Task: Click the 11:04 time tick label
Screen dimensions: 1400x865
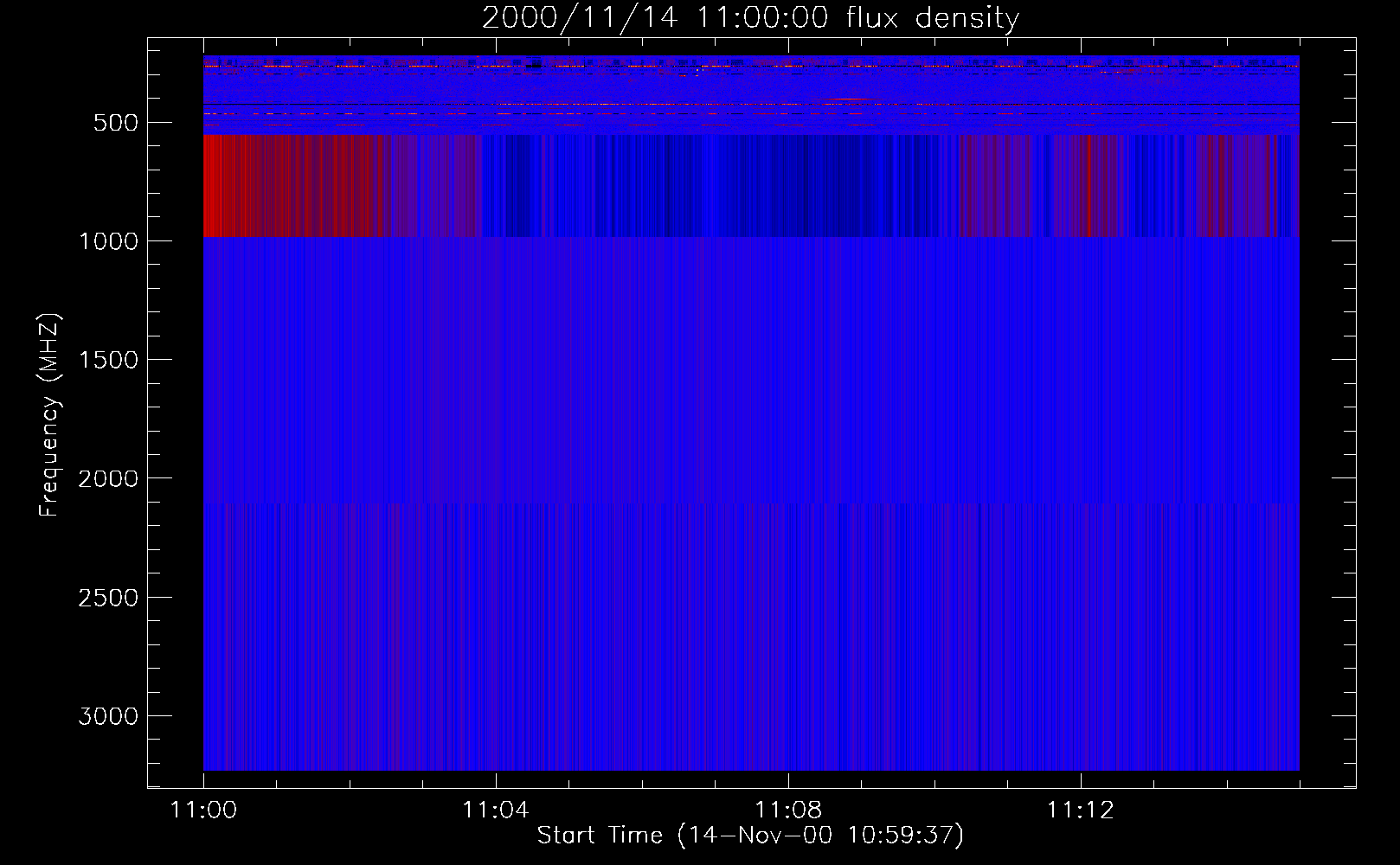Action: tap(496, 811)
